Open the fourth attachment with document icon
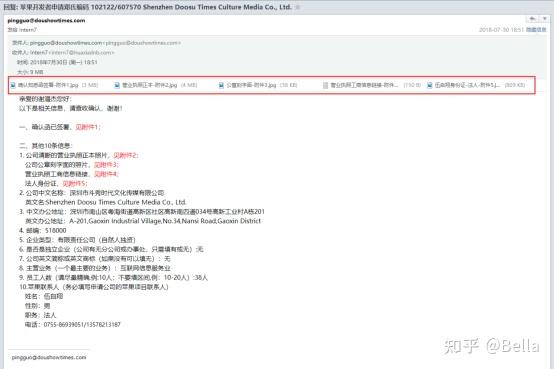 372,85
